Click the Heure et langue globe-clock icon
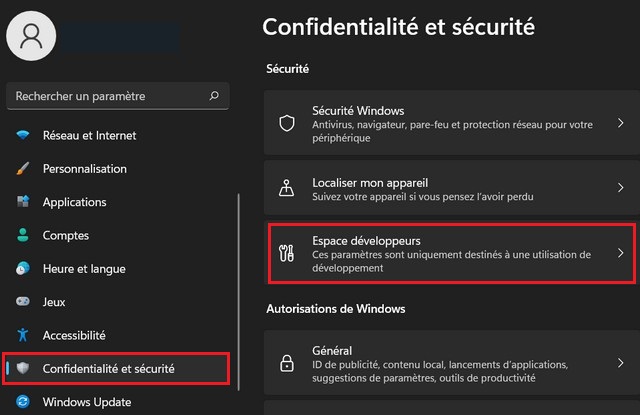The width and height of the screenshot is (640, 415). coord(23,269)
